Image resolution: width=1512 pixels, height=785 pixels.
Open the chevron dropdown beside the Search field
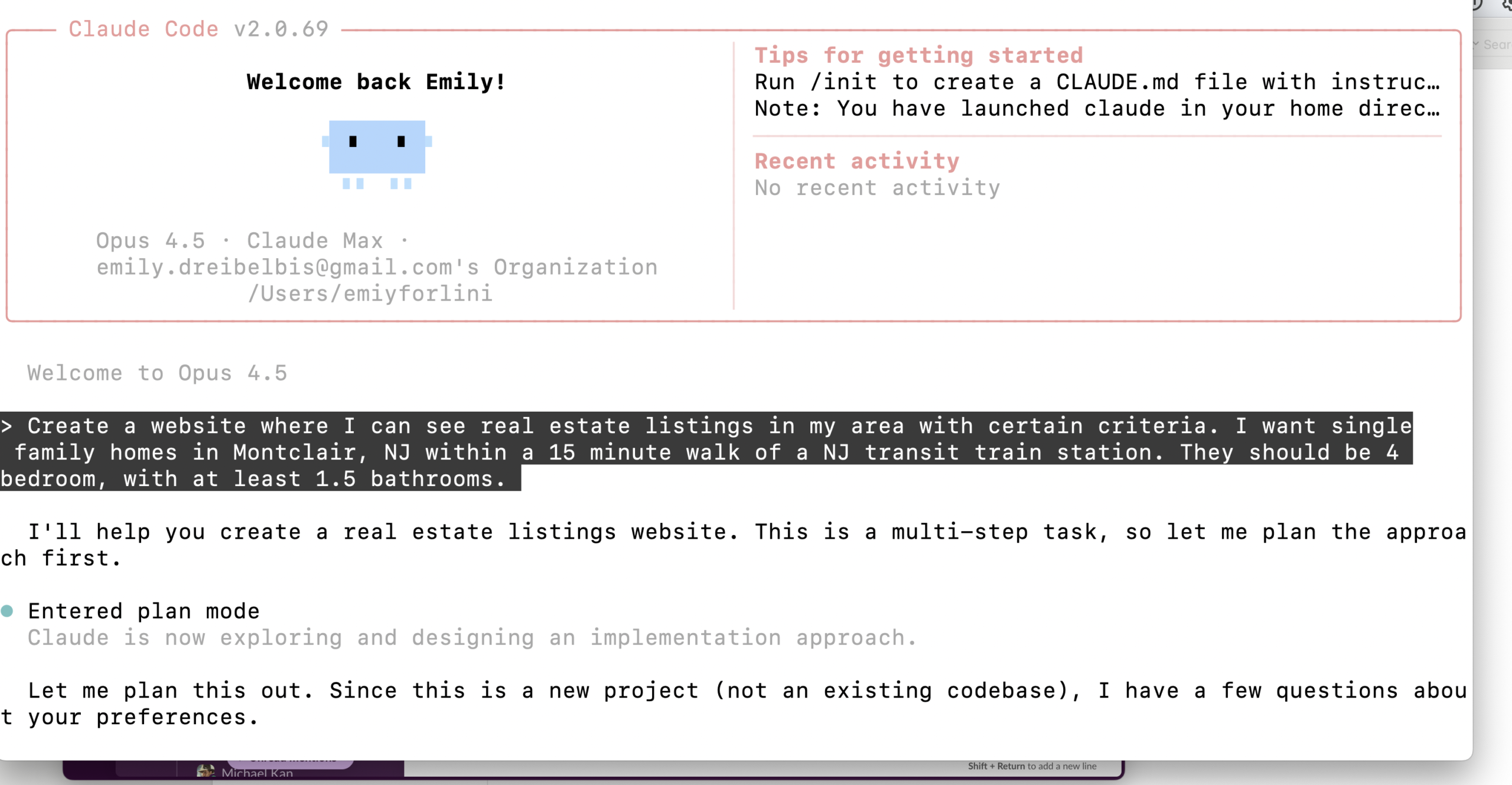click(x=1477, y=44)
